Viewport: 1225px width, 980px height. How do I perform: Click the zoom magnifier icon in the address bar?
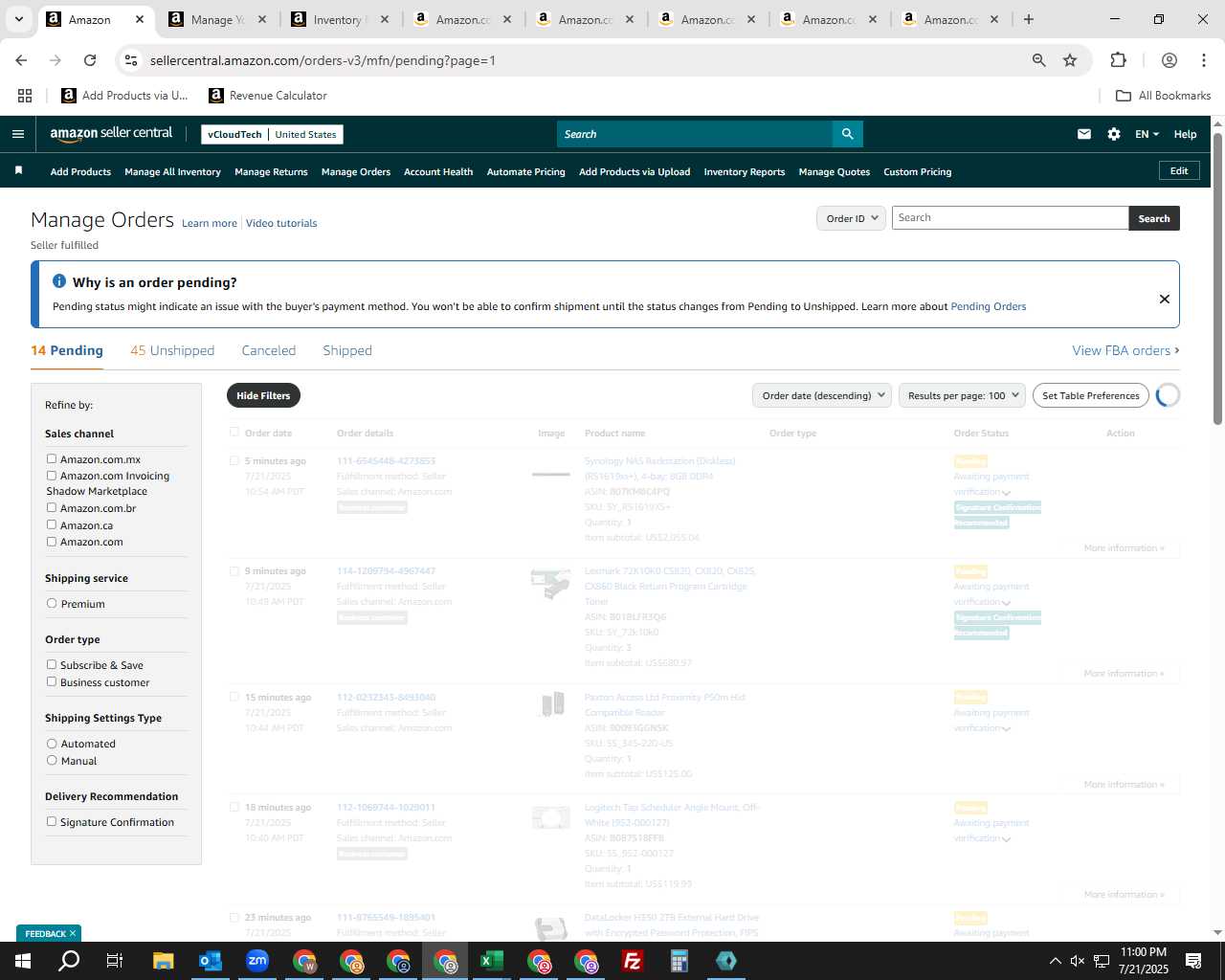coord(1039,60)
